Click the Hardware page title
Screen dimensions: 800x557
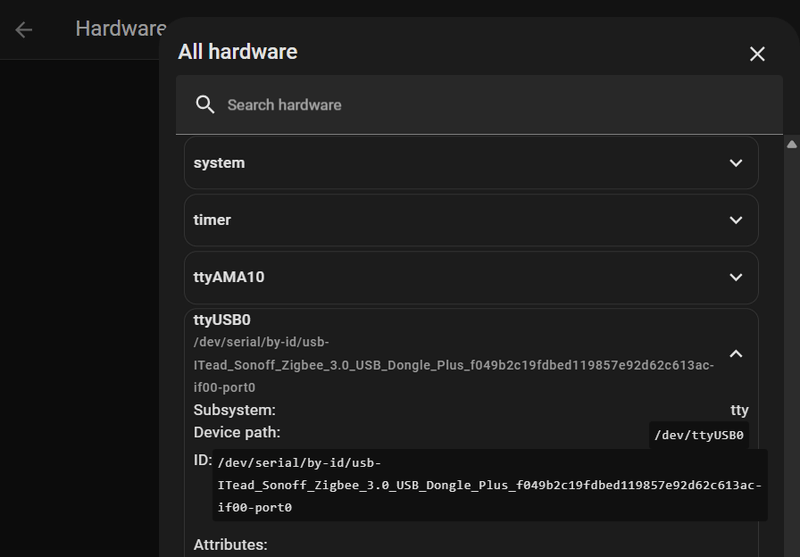pyautogui.click(x=120, y=28)
